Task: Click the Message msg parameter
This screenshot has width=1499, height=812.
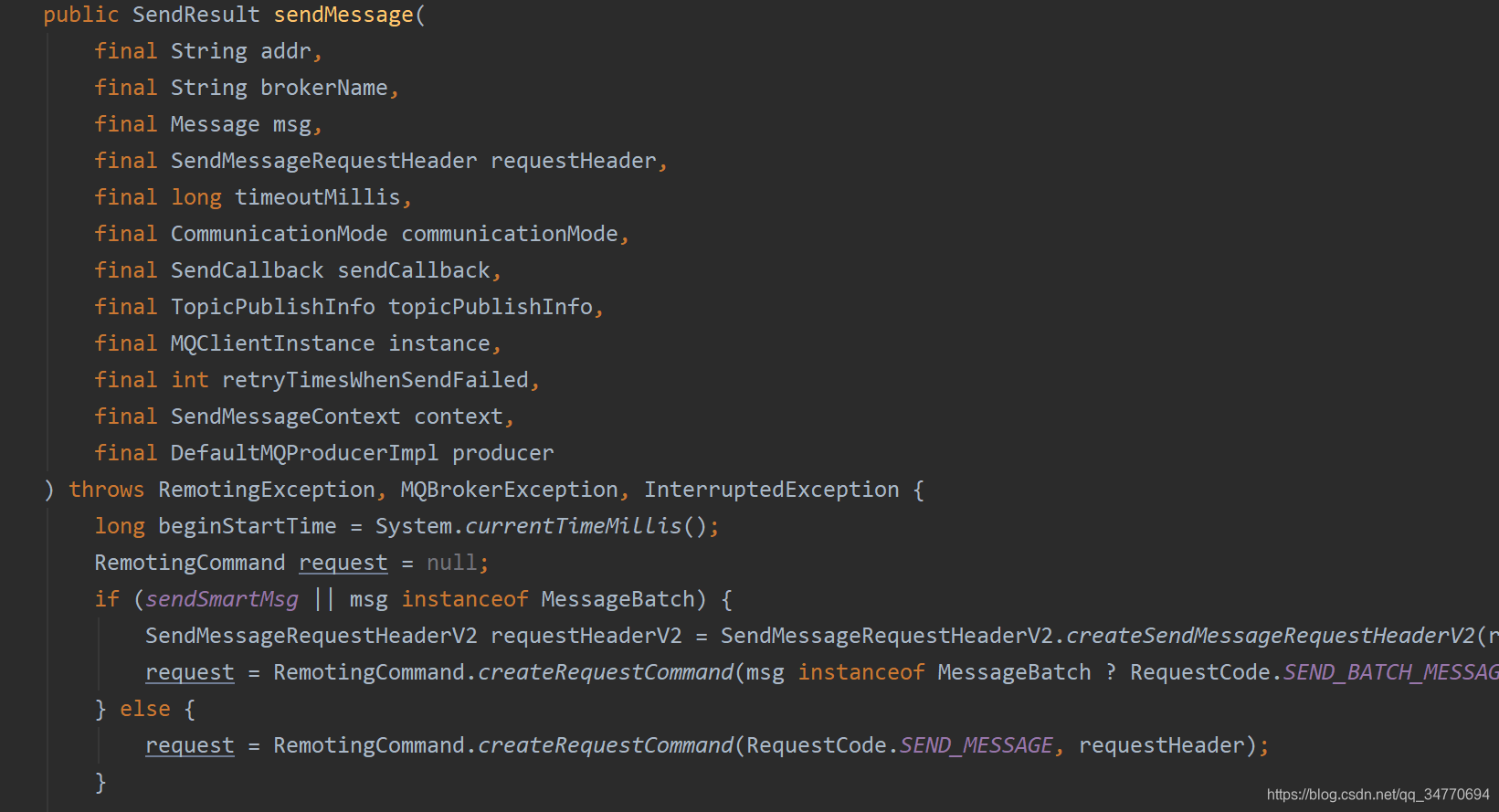Action: pos(241,125)
